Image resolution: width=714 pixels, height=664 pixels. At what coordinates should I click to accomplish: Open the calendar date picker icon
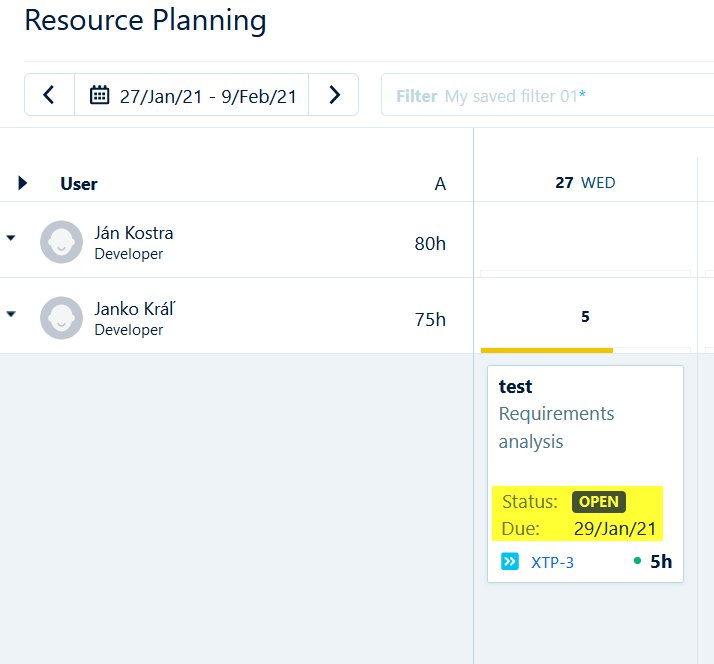pos(99,95)
